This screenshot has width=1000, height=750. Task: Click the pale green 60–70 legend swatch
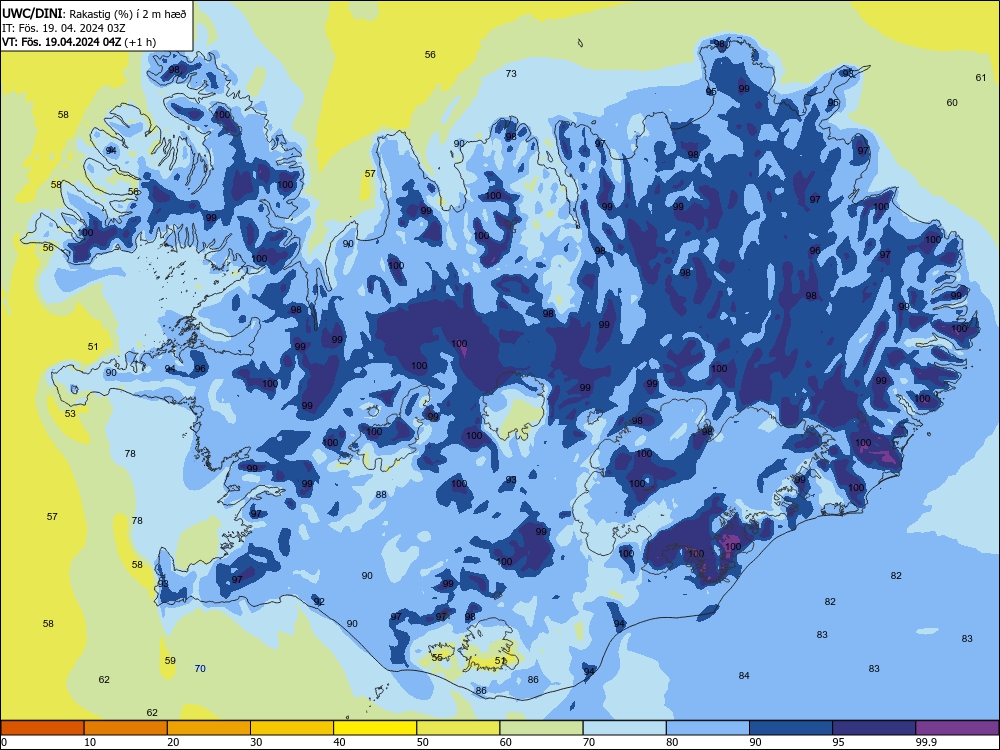coord(541,728)
